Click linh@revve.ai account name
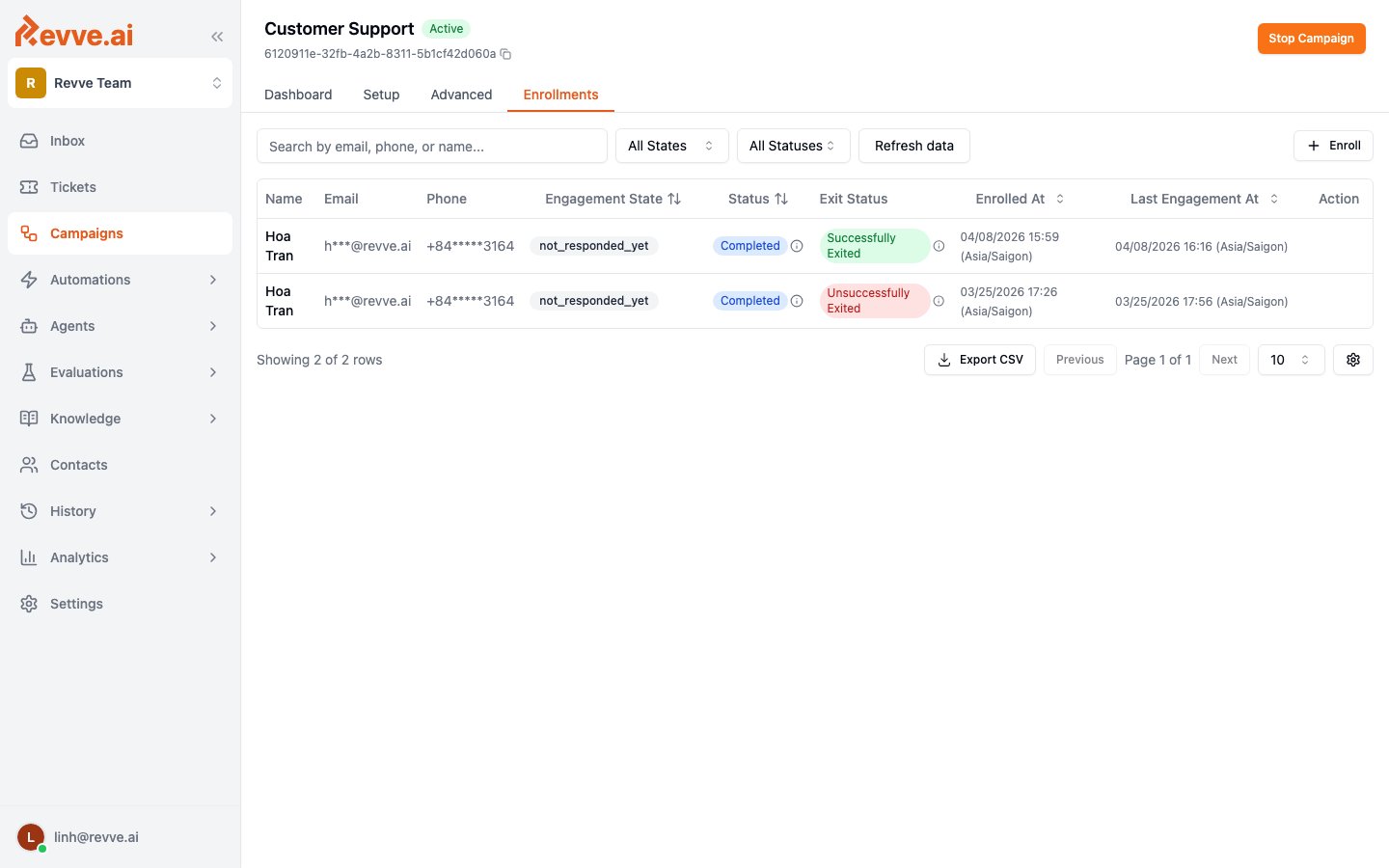The width and height of the screenshot is (1389, 868). [x=96, y=837]
